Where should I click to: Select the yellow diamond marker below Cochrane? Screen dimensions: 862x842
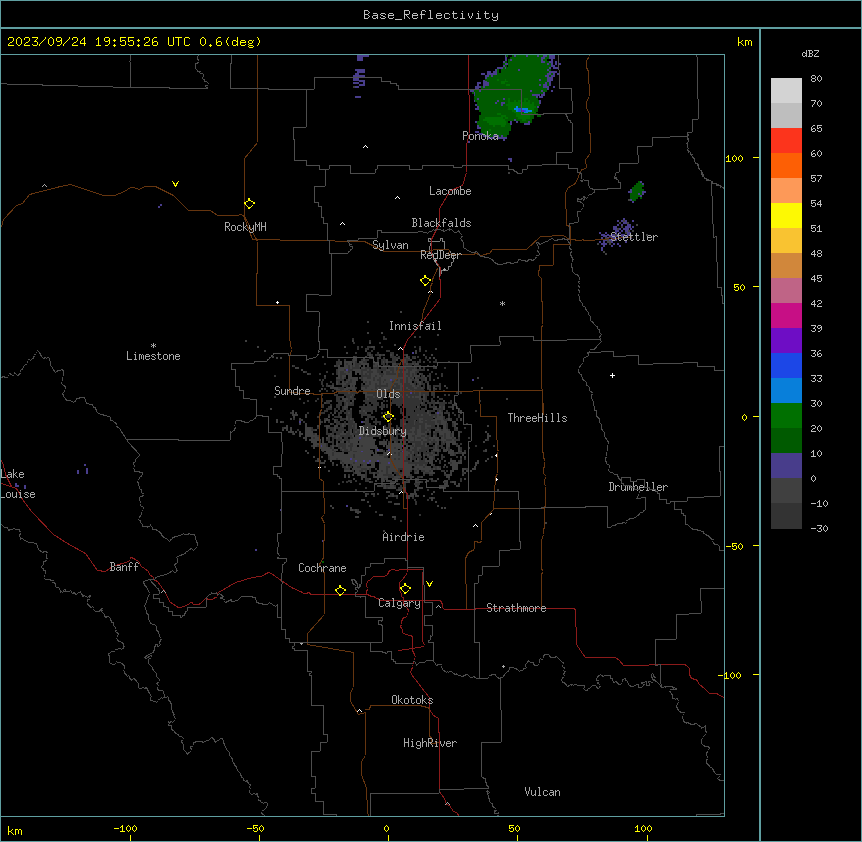[x=340, y=590]
